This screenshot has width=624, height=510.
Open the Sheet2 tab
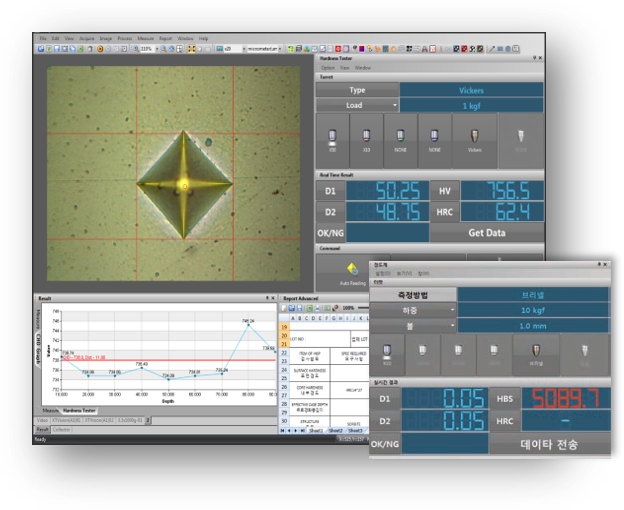tap(335, 430)
